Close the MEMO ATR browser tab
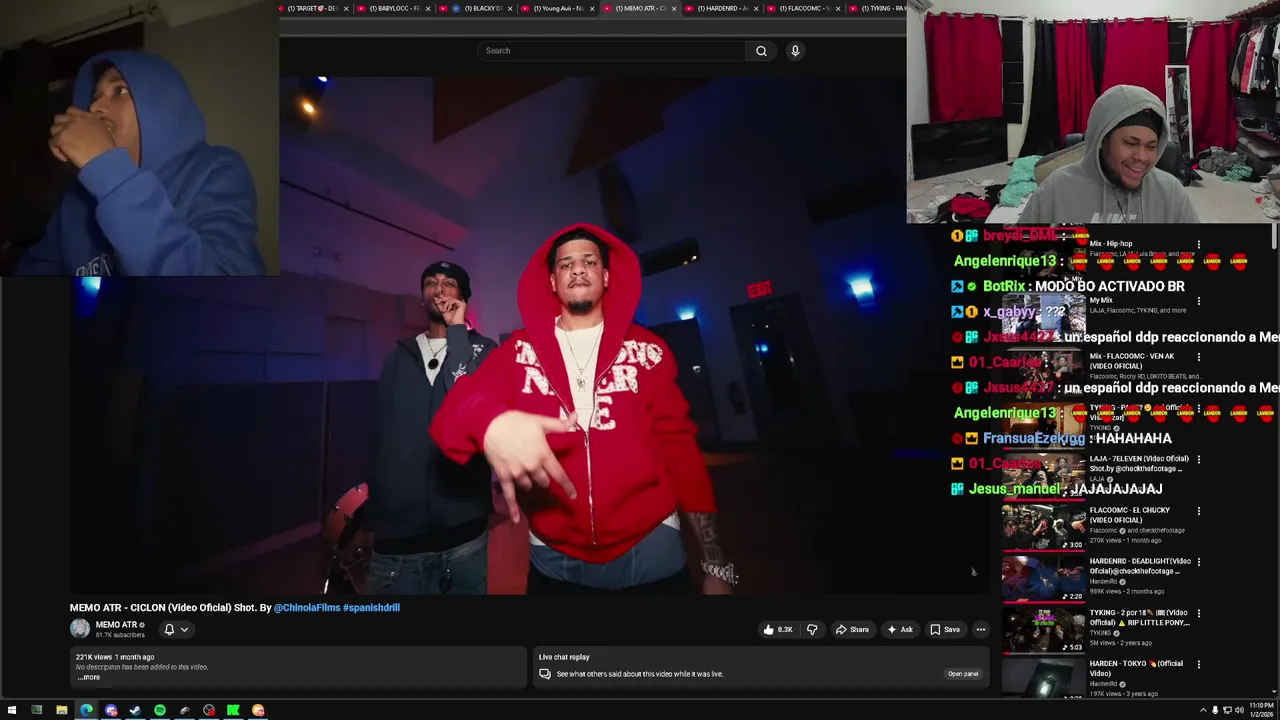Viewport: 1280px width, 720px height. 674,8
